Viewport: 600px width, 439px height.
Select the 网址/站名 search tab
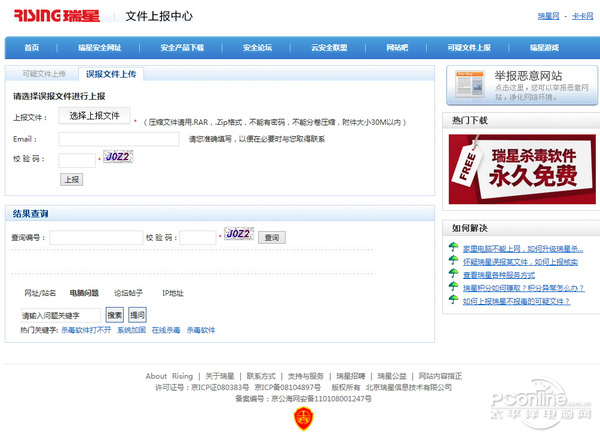(x=40, y=293)
